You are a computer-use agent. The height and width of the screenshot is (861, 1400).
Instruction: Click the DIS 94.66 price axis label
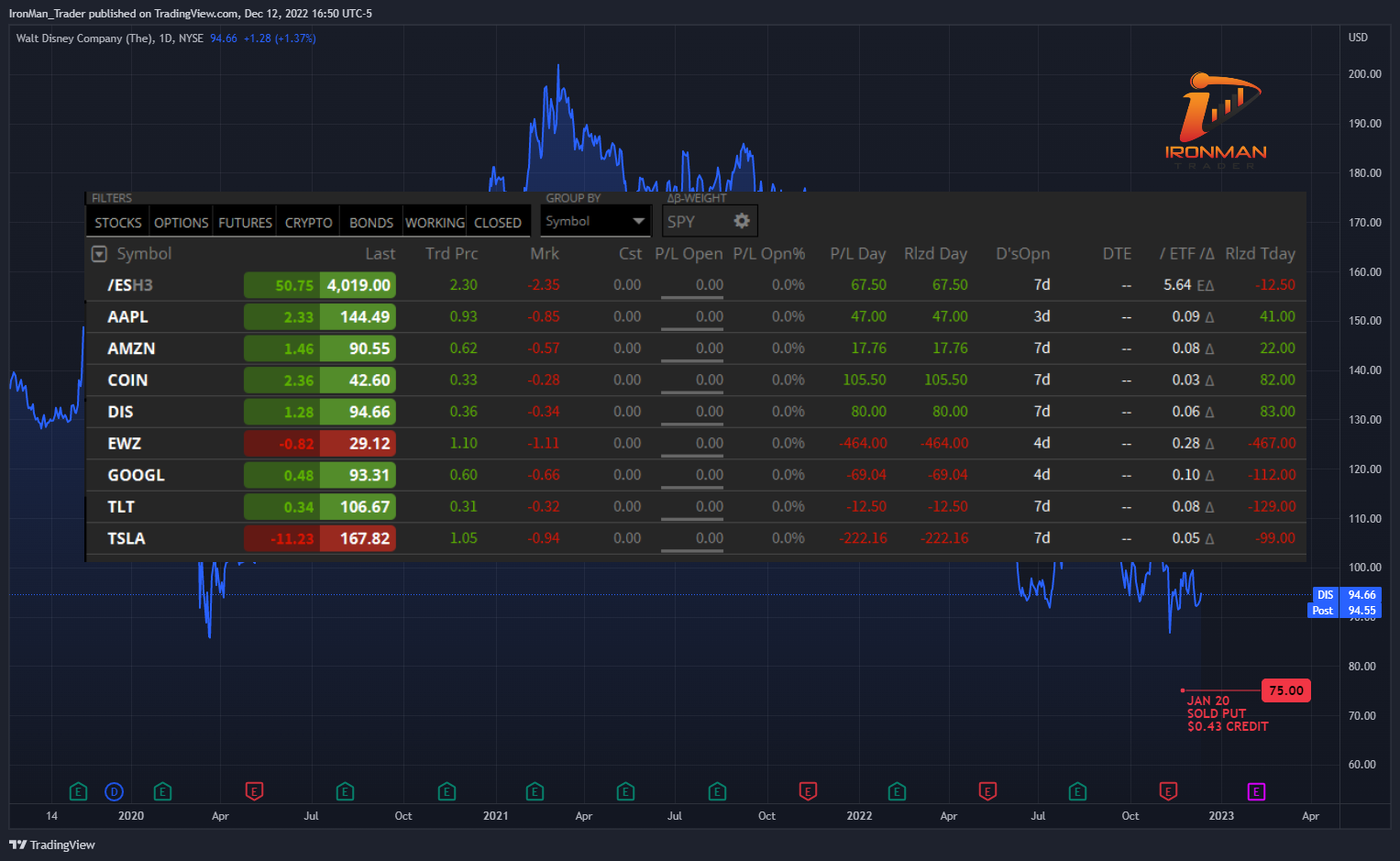tap(1346, 595)
